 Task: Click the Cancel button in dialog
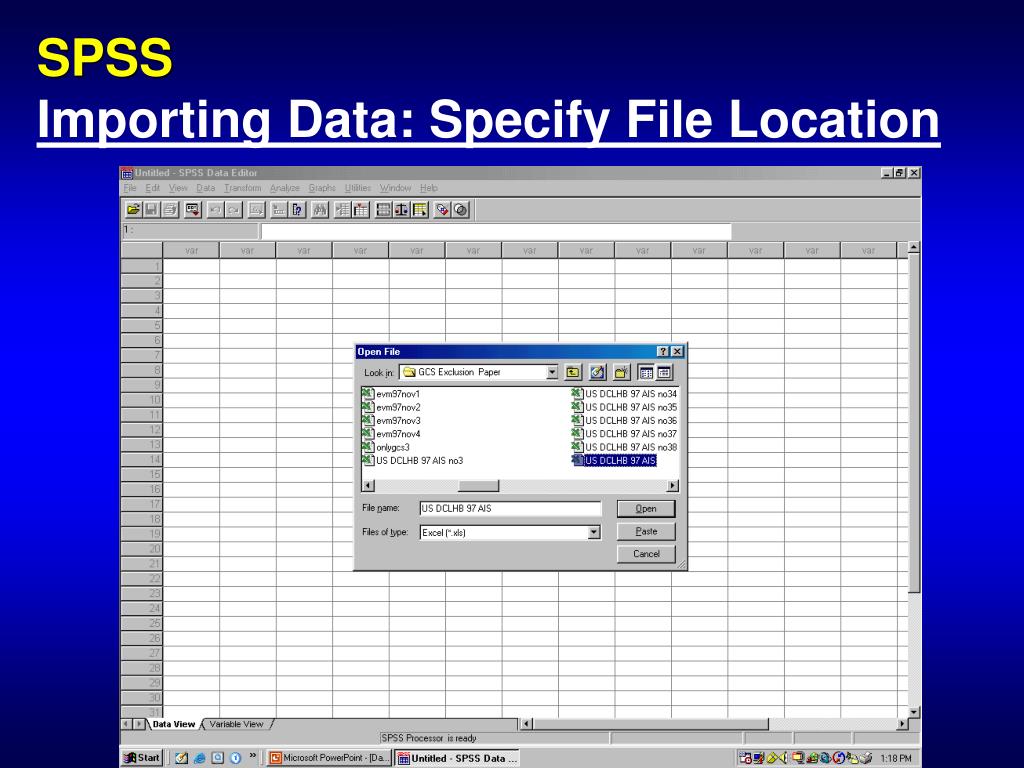646,554
